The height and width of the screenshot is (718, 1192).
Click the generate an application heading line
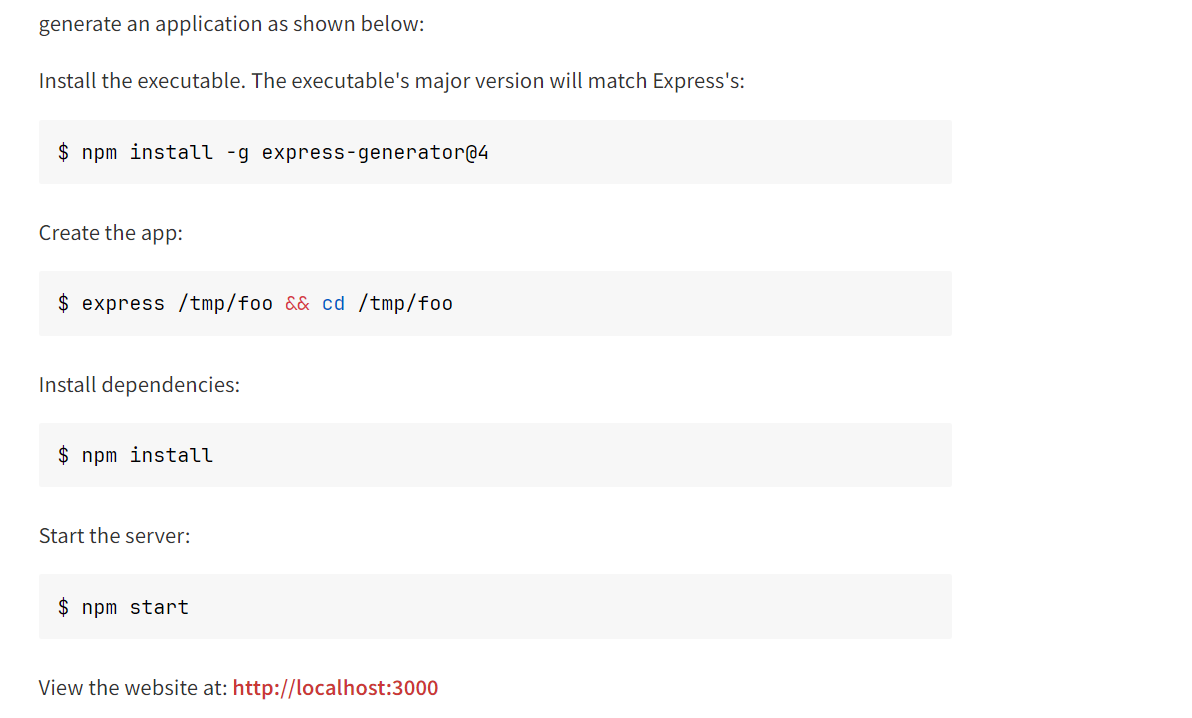[x=231, y=24]
